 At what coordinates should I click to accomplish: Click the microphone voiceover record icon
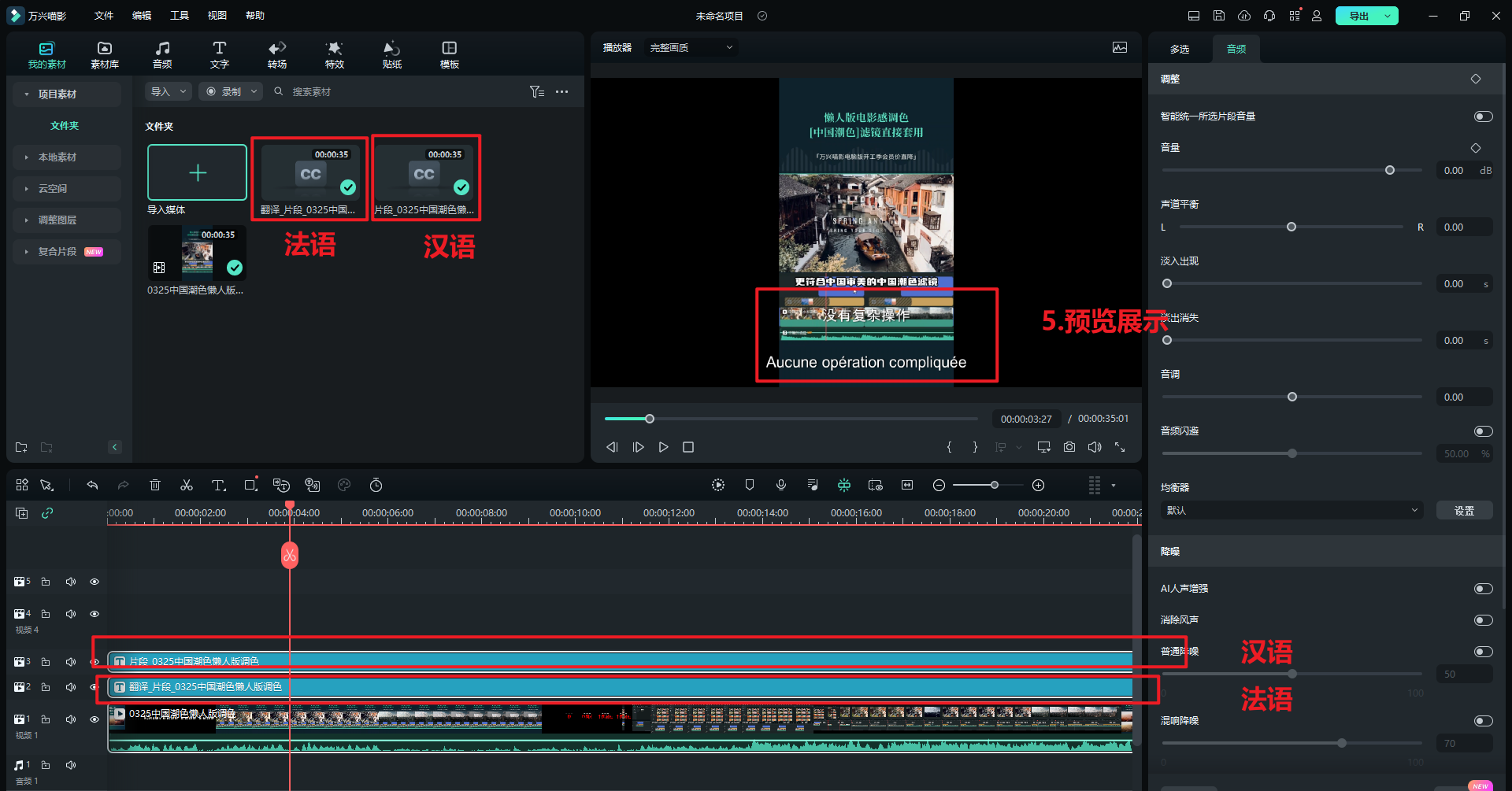[780, 486]
